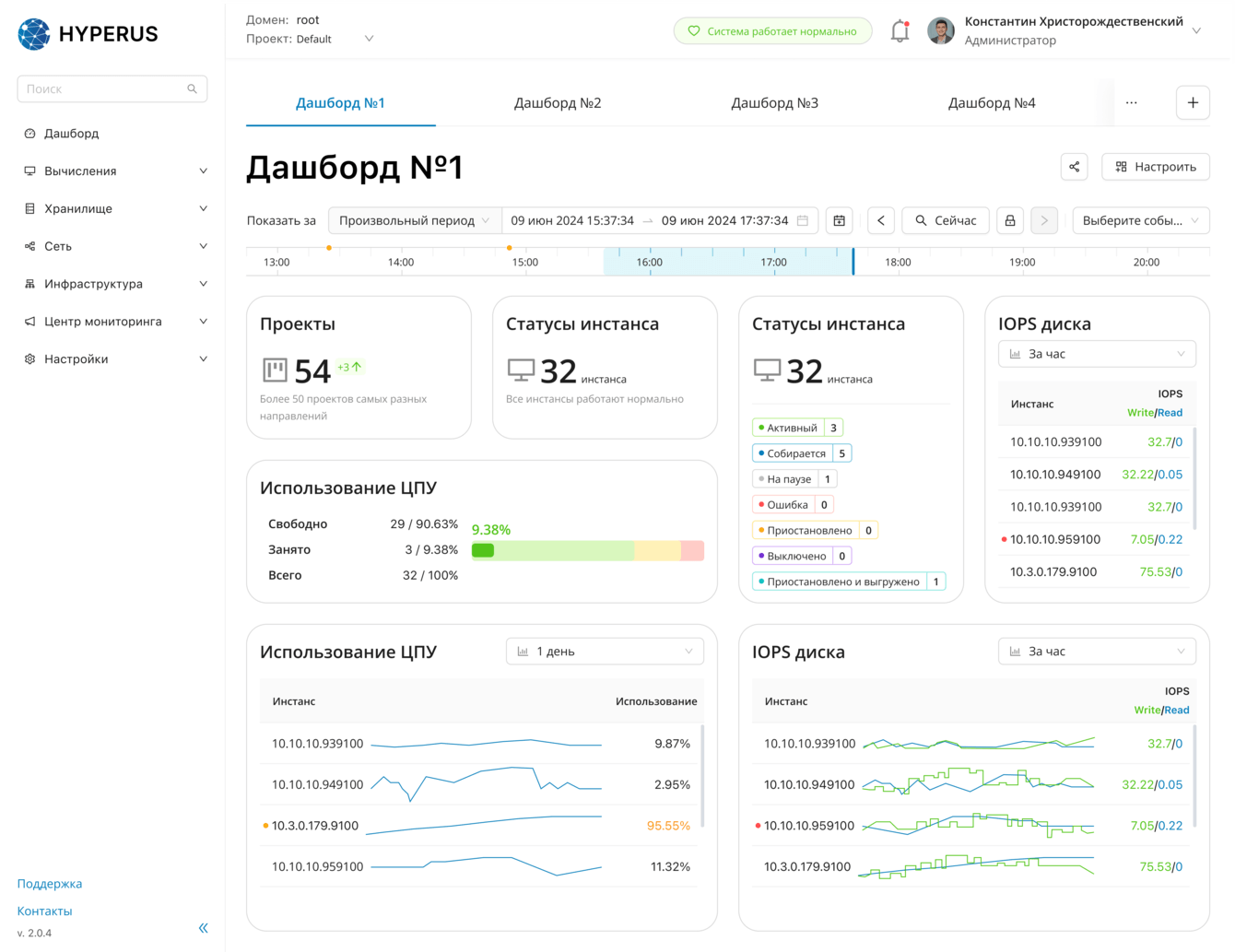Open the Выберите событие dropdown
This screenshot has height=952, width=1235.
[1140, 221]
